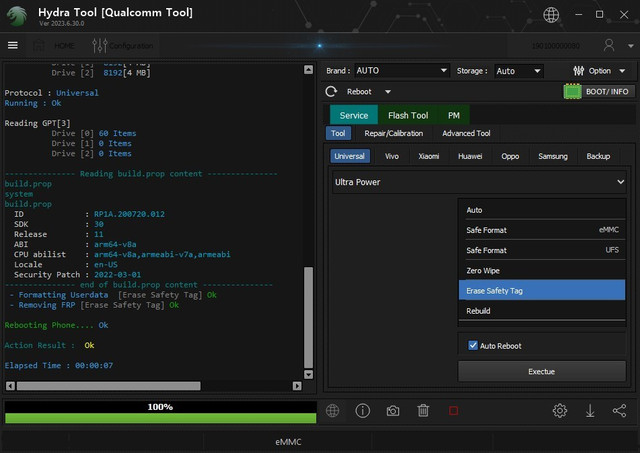Click the "Rebooting Phone.... Ok" log line

(x=56, y=325)
